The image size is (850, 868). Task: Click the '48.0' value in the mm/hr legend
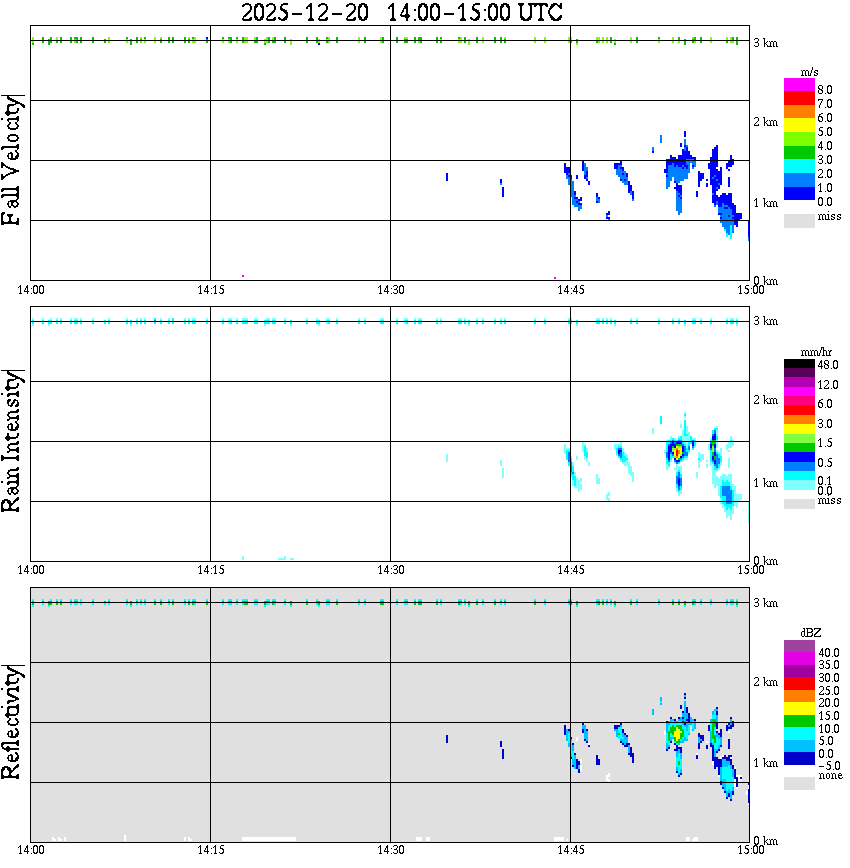pyautogui.click(x=828, y=365)
